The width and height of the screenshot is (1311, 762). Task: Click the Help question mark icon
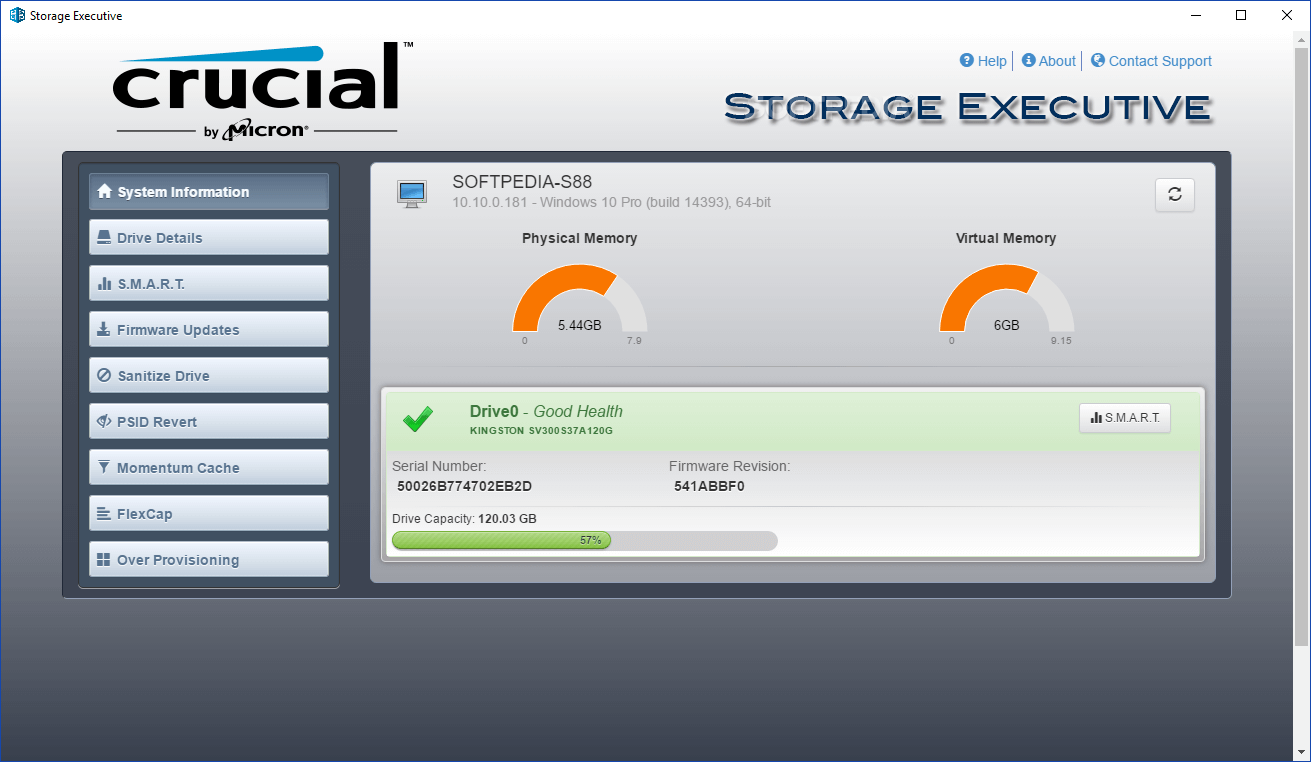click(x=967, y=60)
